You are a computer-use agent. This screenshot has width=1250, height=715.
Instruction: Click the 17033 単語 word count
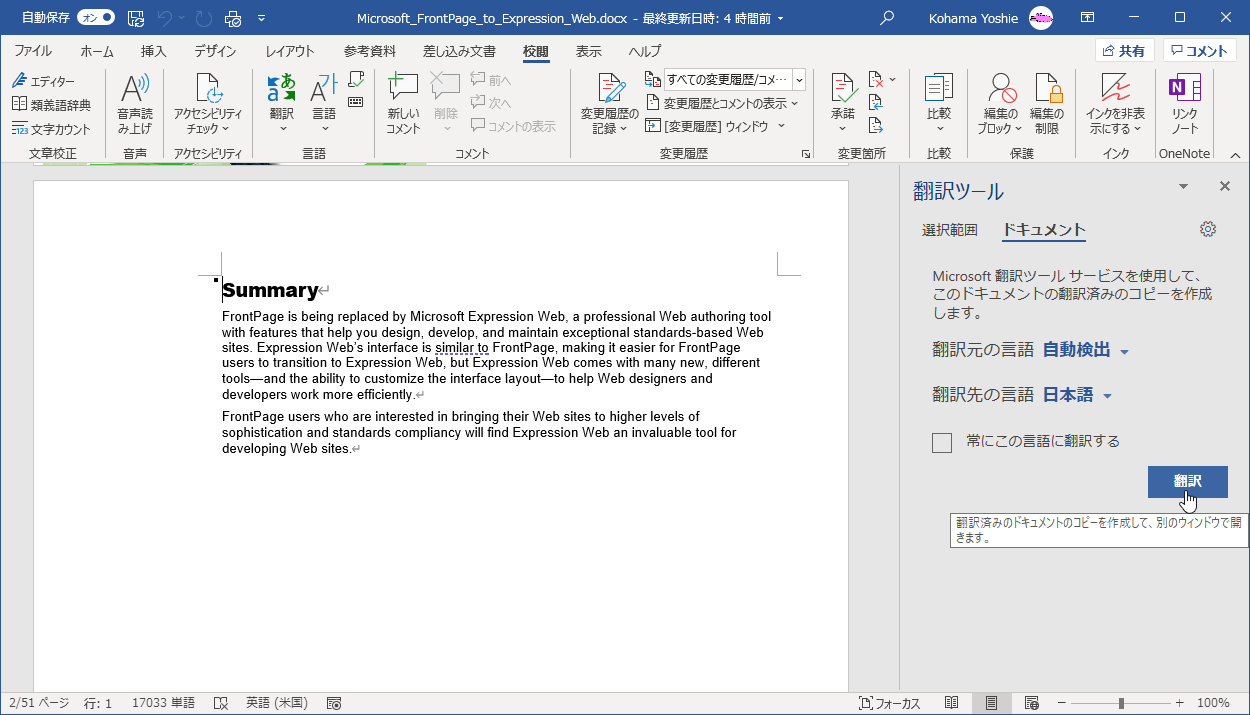click(164, 703)
